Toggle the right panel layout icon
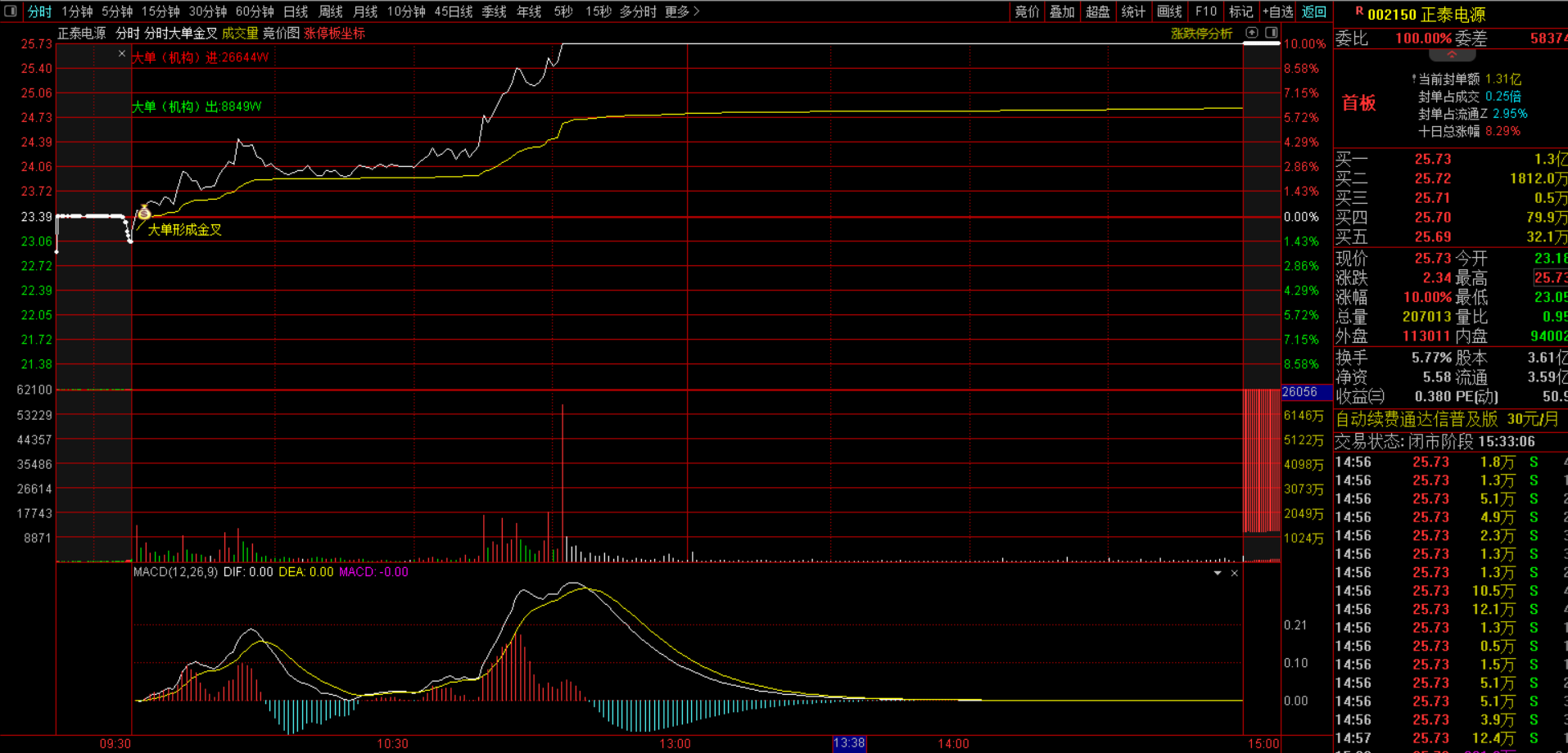This screenshot has height=753, width=1568. click(1271, 33)
